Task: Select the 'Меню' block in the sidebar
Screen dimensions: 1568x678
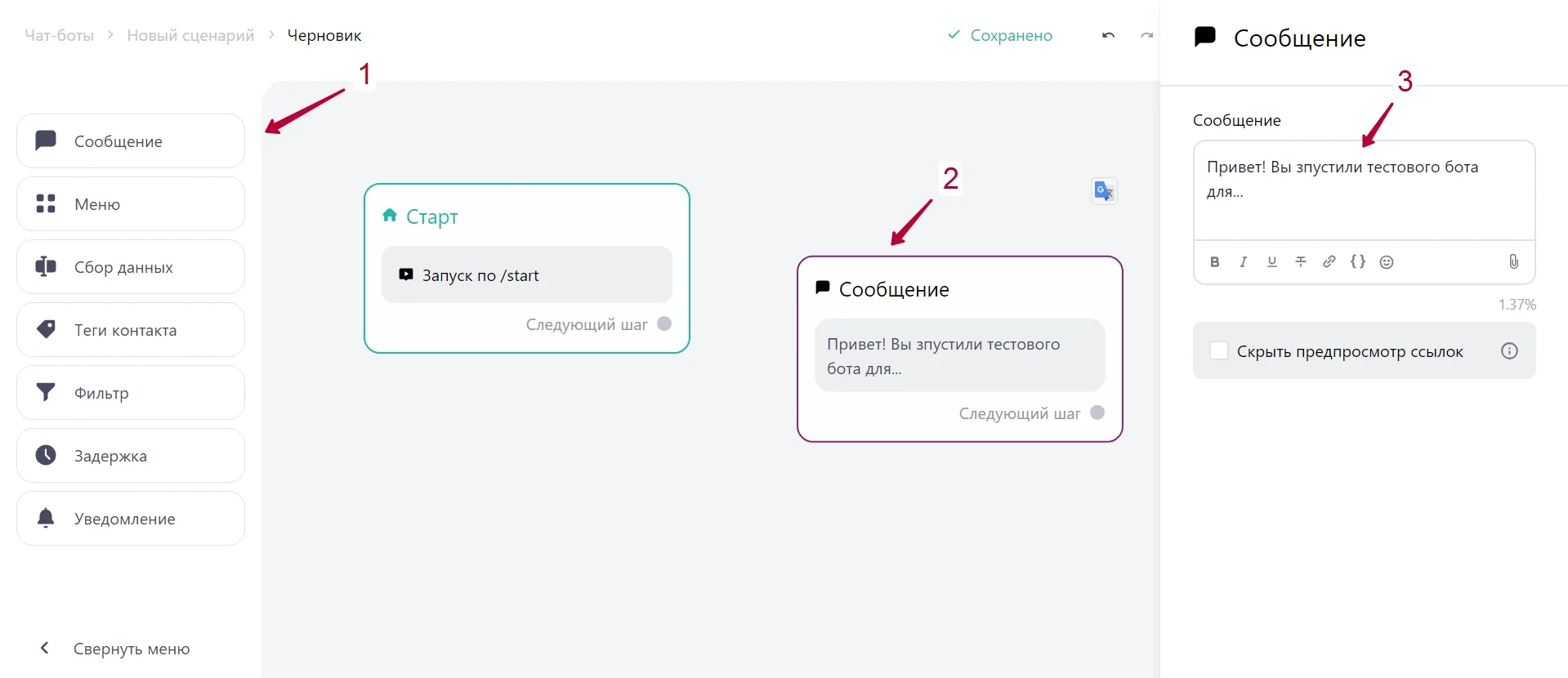Action: (131, 204)
